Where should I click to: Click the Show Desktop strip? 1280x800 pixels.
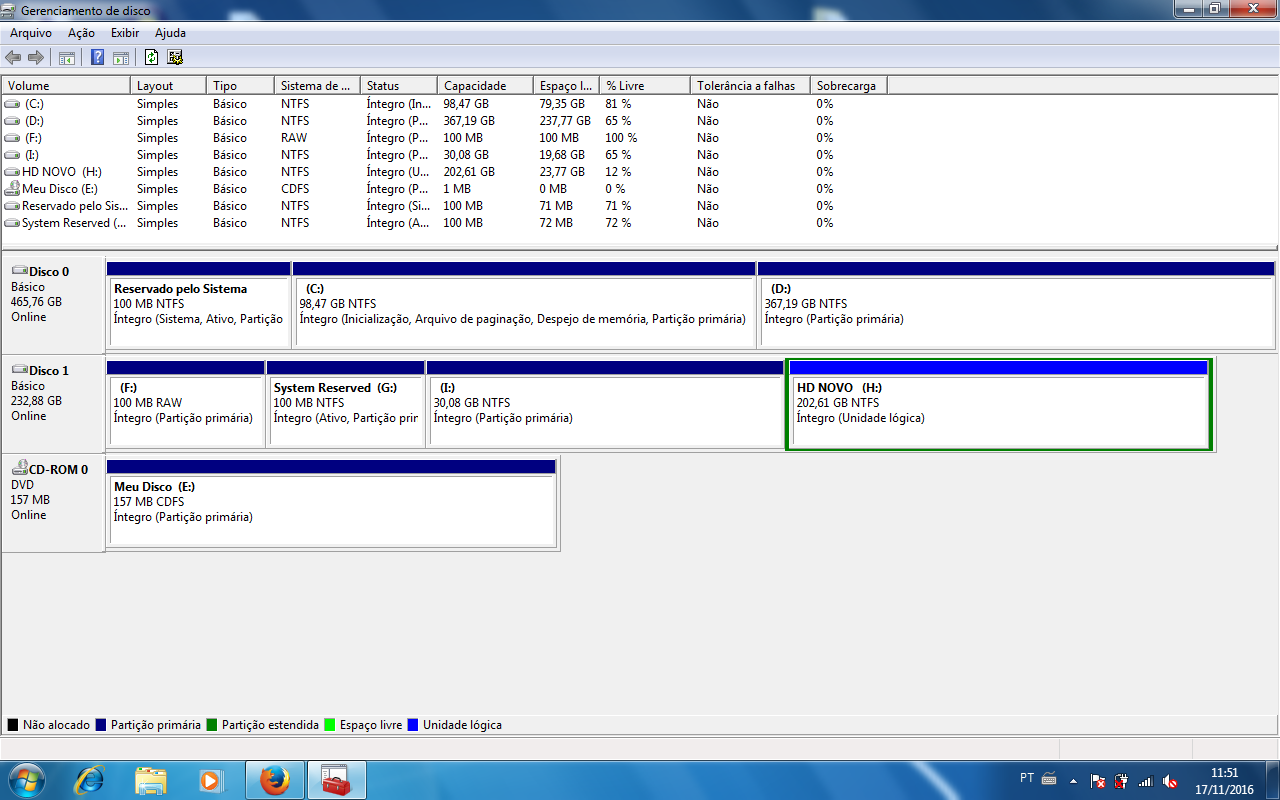[1272, 780]
